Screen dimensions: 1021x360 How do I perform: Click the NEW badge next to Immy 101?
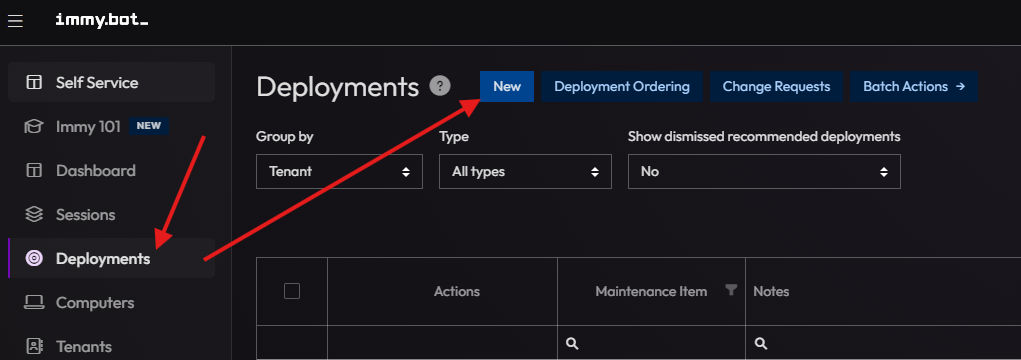pyautogui.click(x=148, y=126)
